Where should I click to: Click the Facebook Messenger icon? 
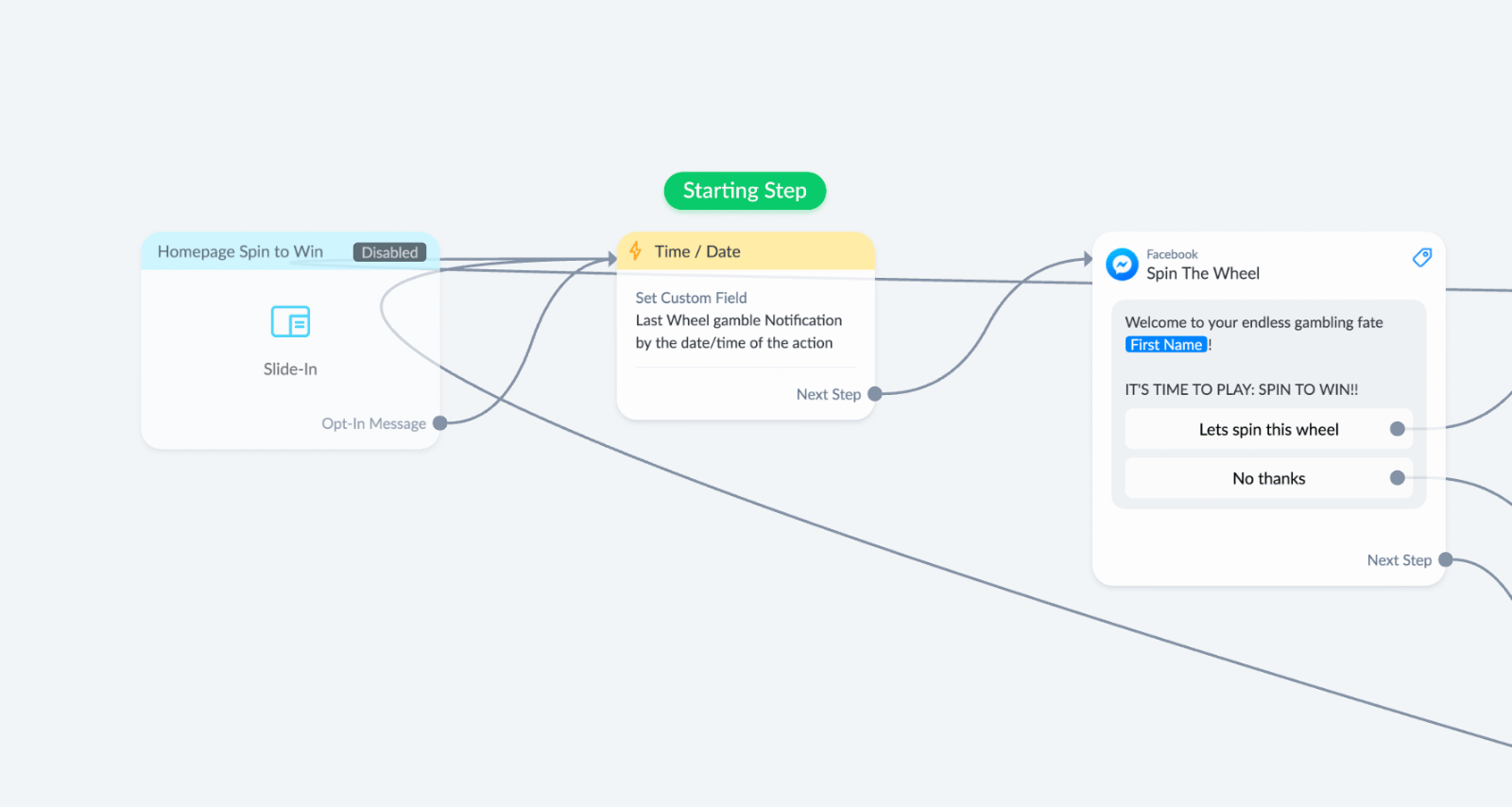(x=1122, y=265)
